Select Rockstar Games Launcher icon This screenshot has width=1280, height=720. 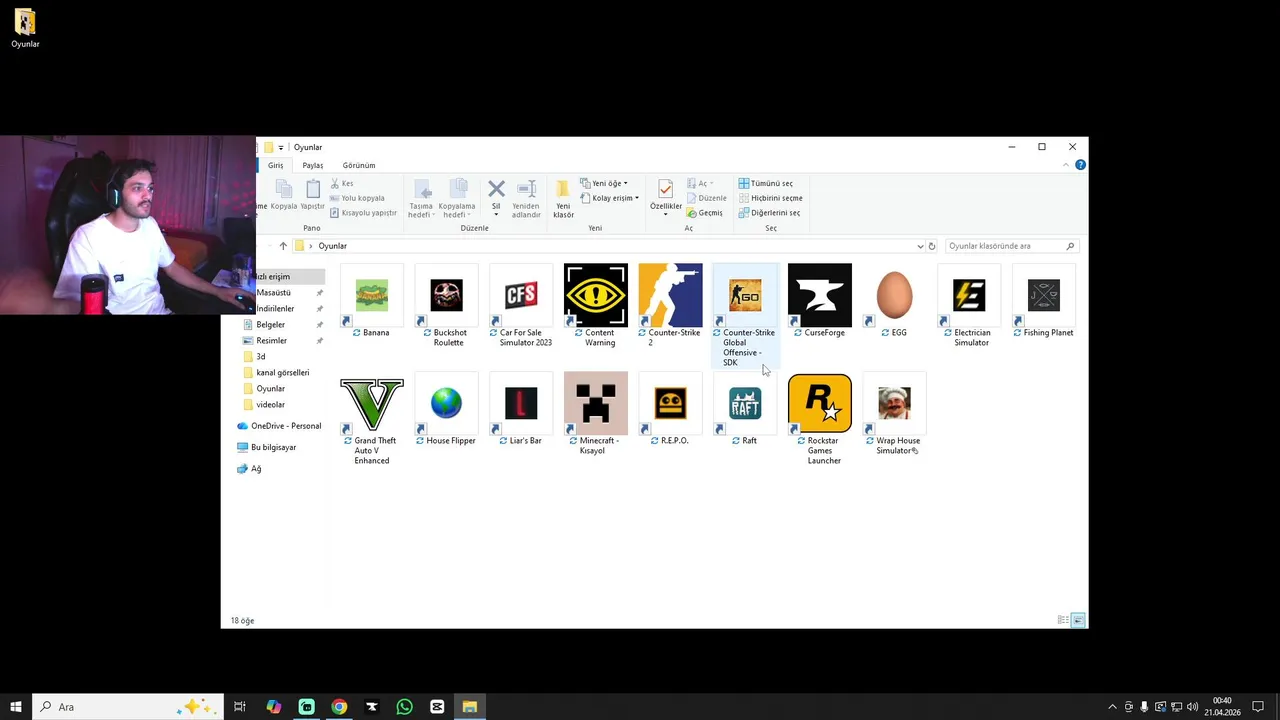[x=820, y=403]
